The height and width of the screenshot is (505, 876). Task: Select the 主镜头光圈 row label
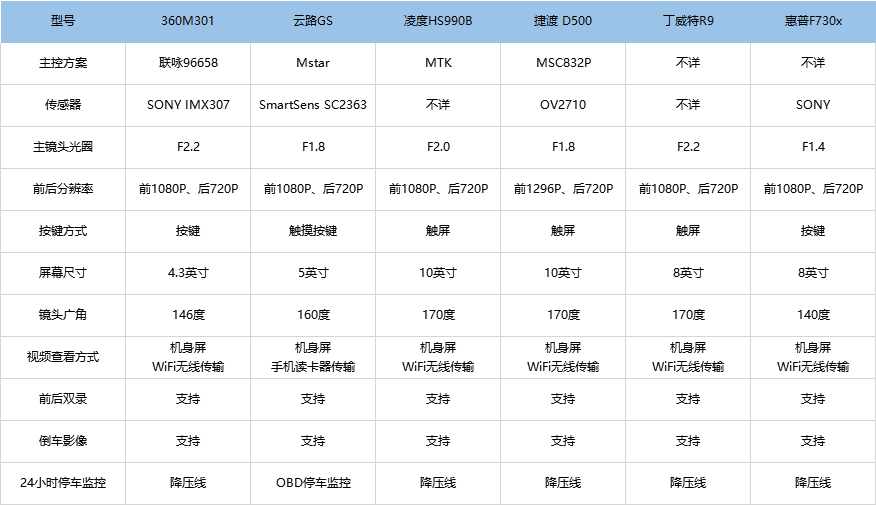63,147
